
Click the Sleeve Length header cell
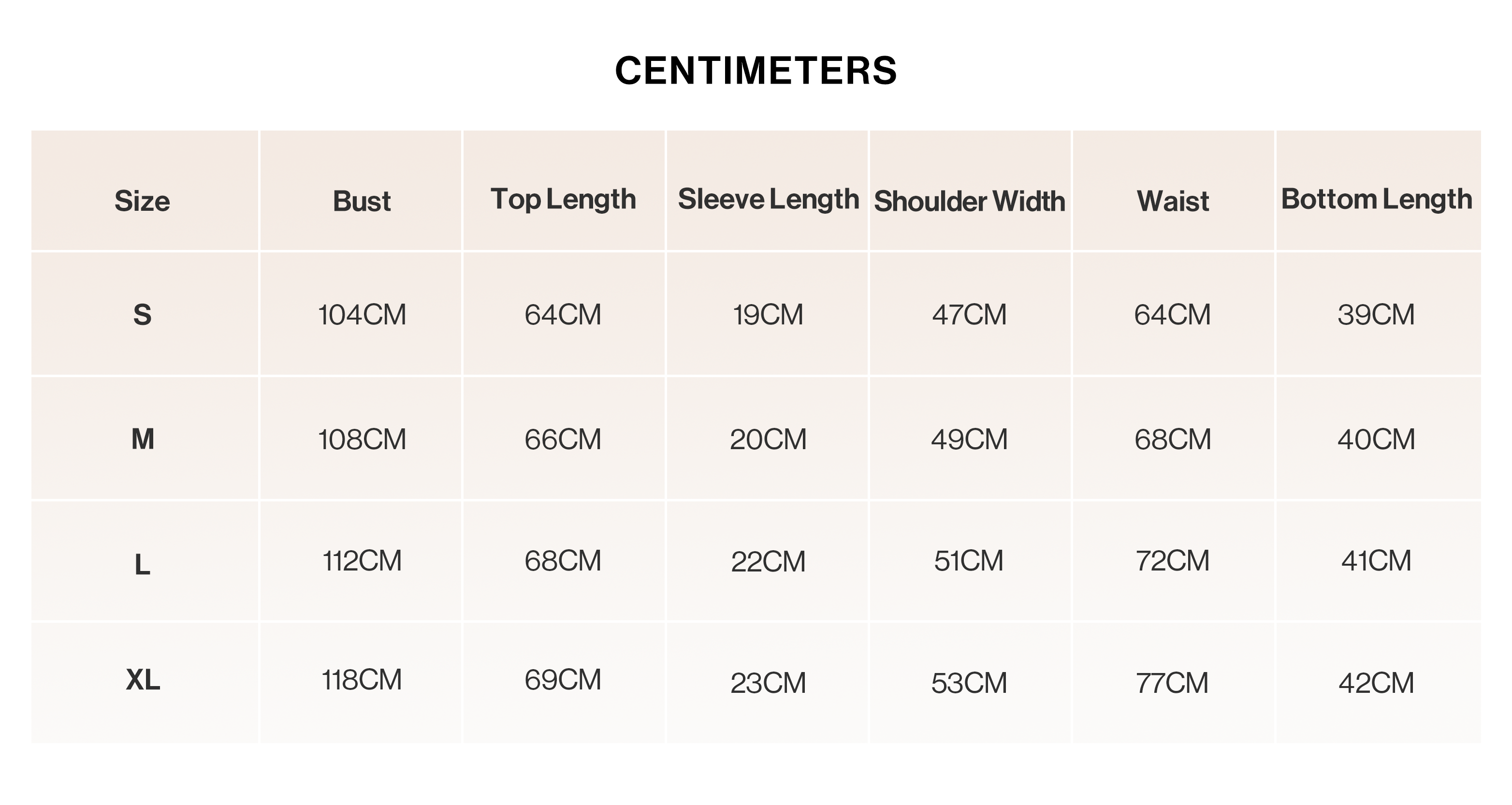tap(769, 200)
